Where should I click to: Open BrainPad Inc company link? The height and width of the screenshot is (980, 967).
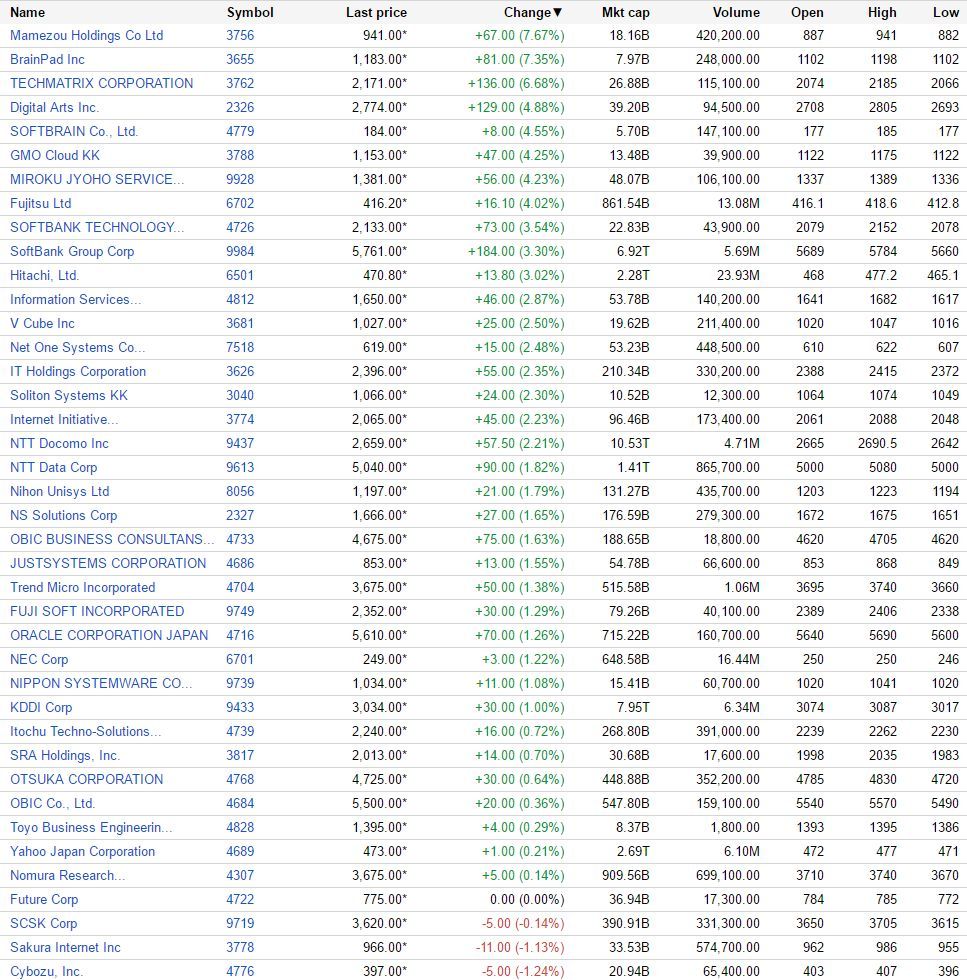(48, 59)
